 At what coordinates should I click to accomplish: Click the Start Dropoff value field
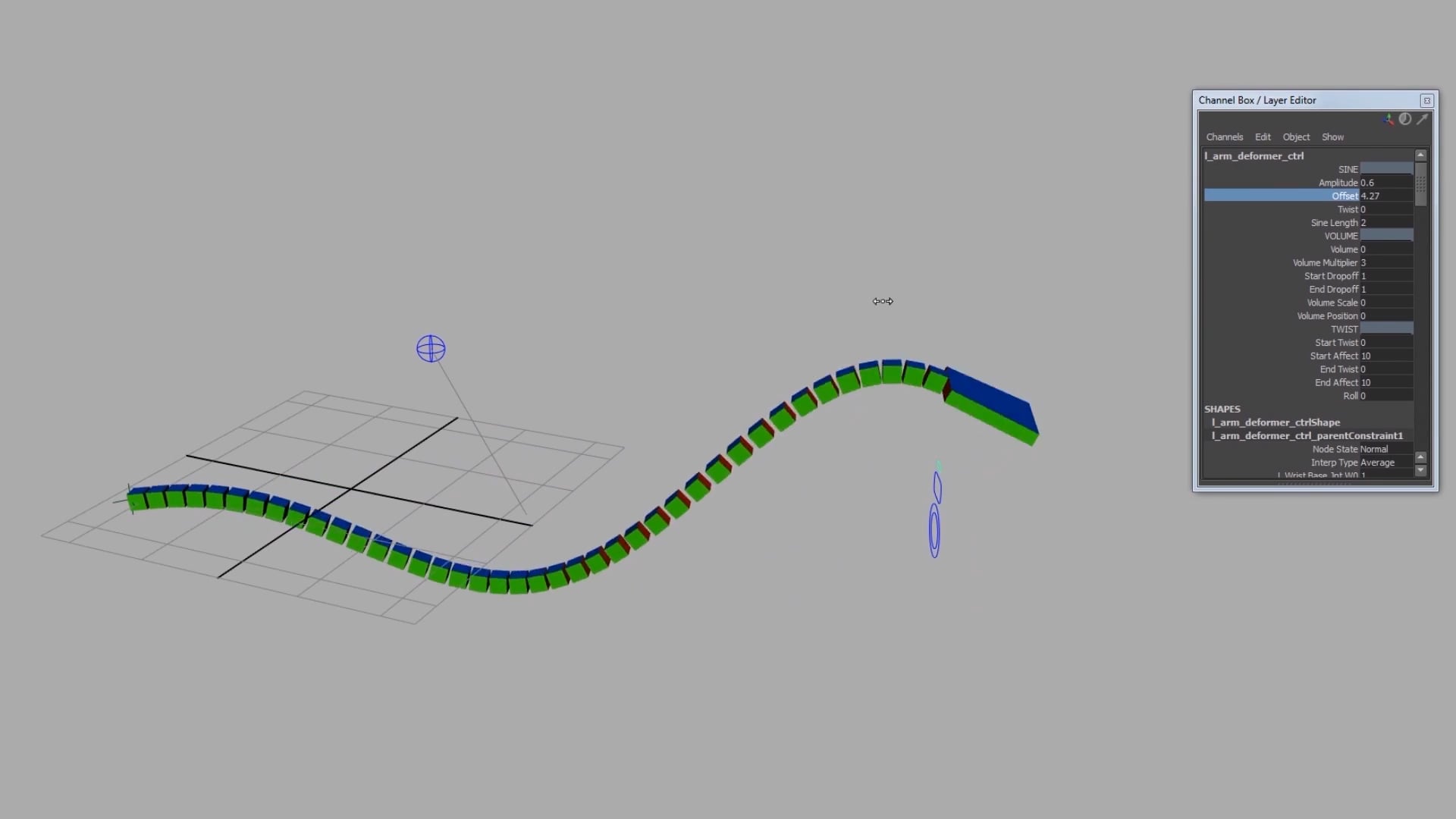[x=1386, y=276]
